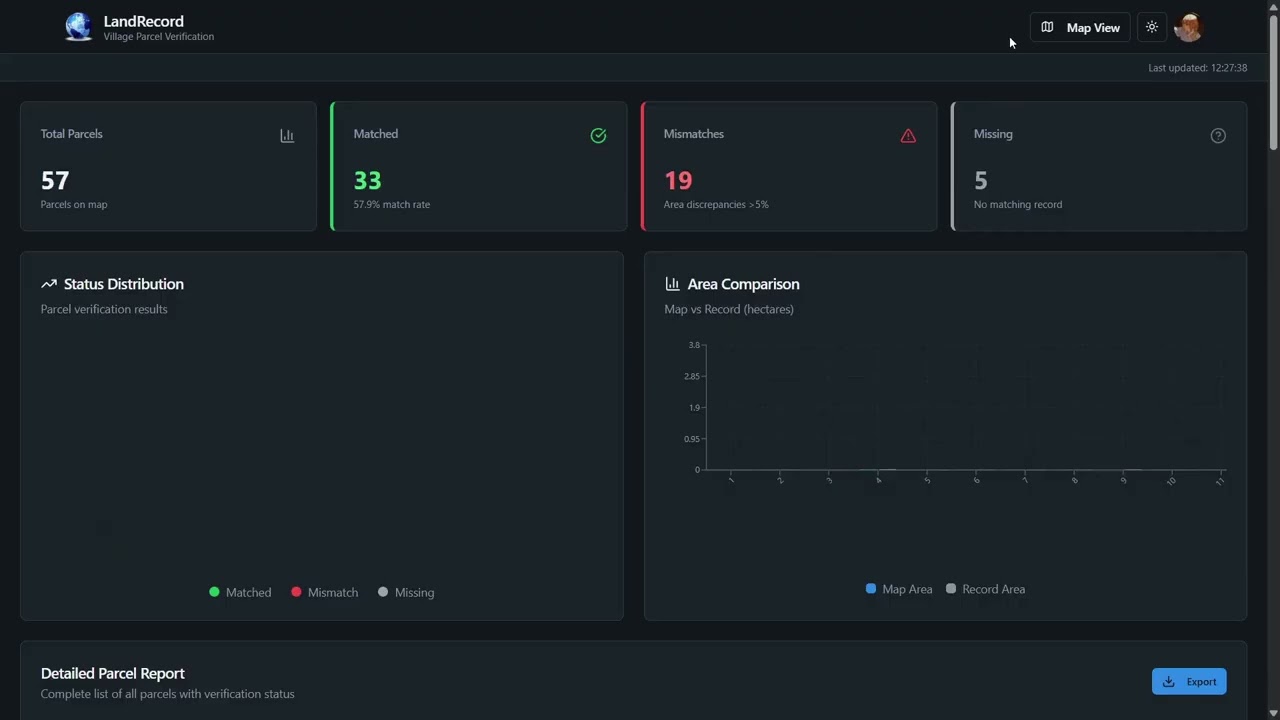The width and height of the screenshot is (1280, 720).
Task: Toggle the Record Area gray legend swatch
Action: point(951,589)
